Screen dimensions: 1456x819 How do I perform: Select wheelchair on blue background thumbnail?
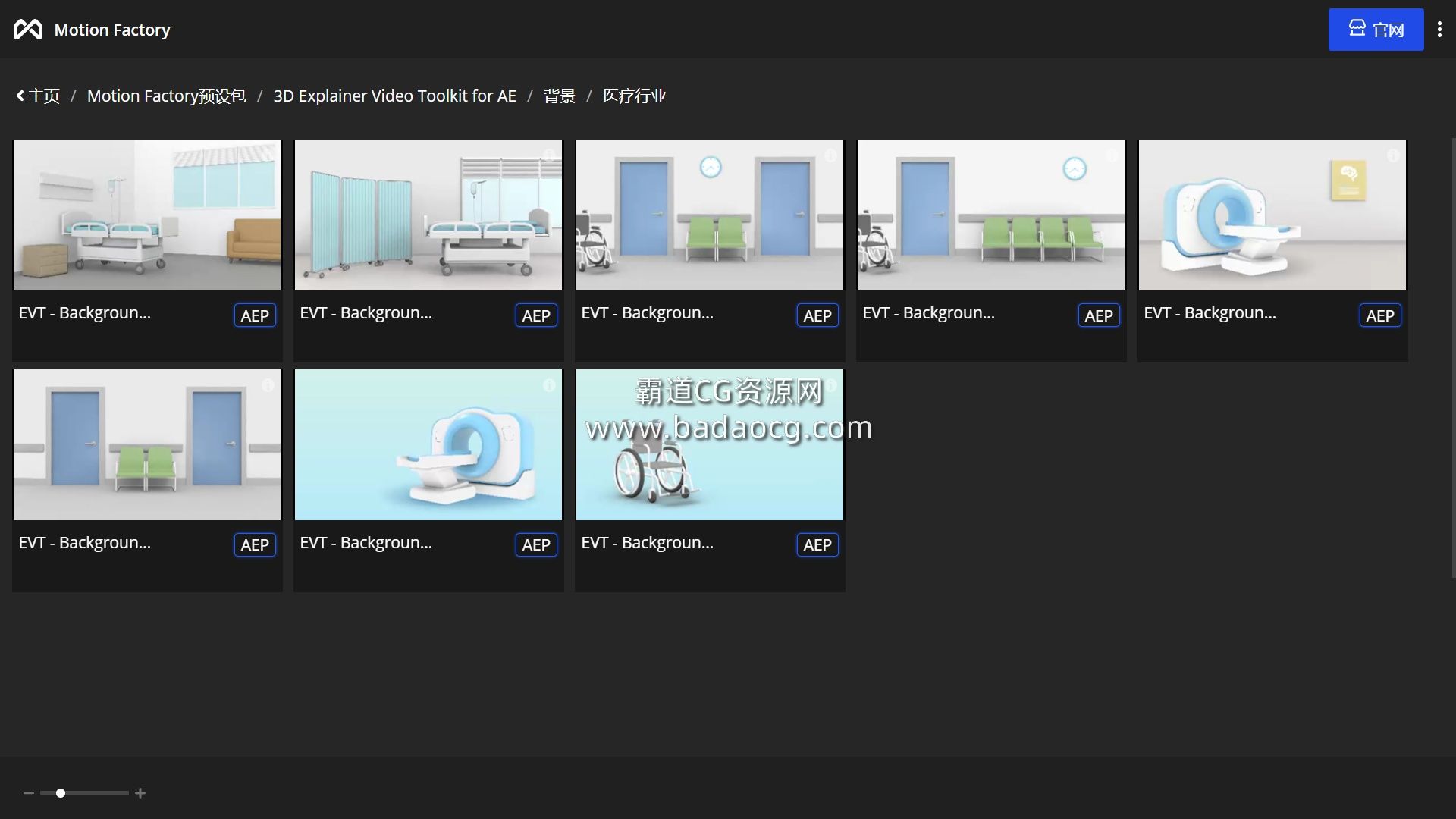[710, 444]
